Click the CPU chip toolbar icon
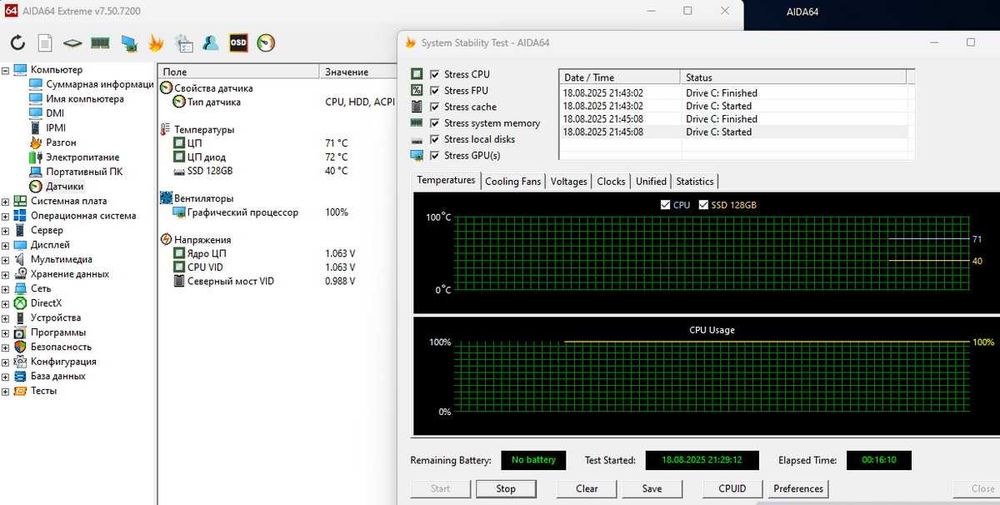Image resolution: width=1000 pixels, height=505 pixels. (73, 43)
